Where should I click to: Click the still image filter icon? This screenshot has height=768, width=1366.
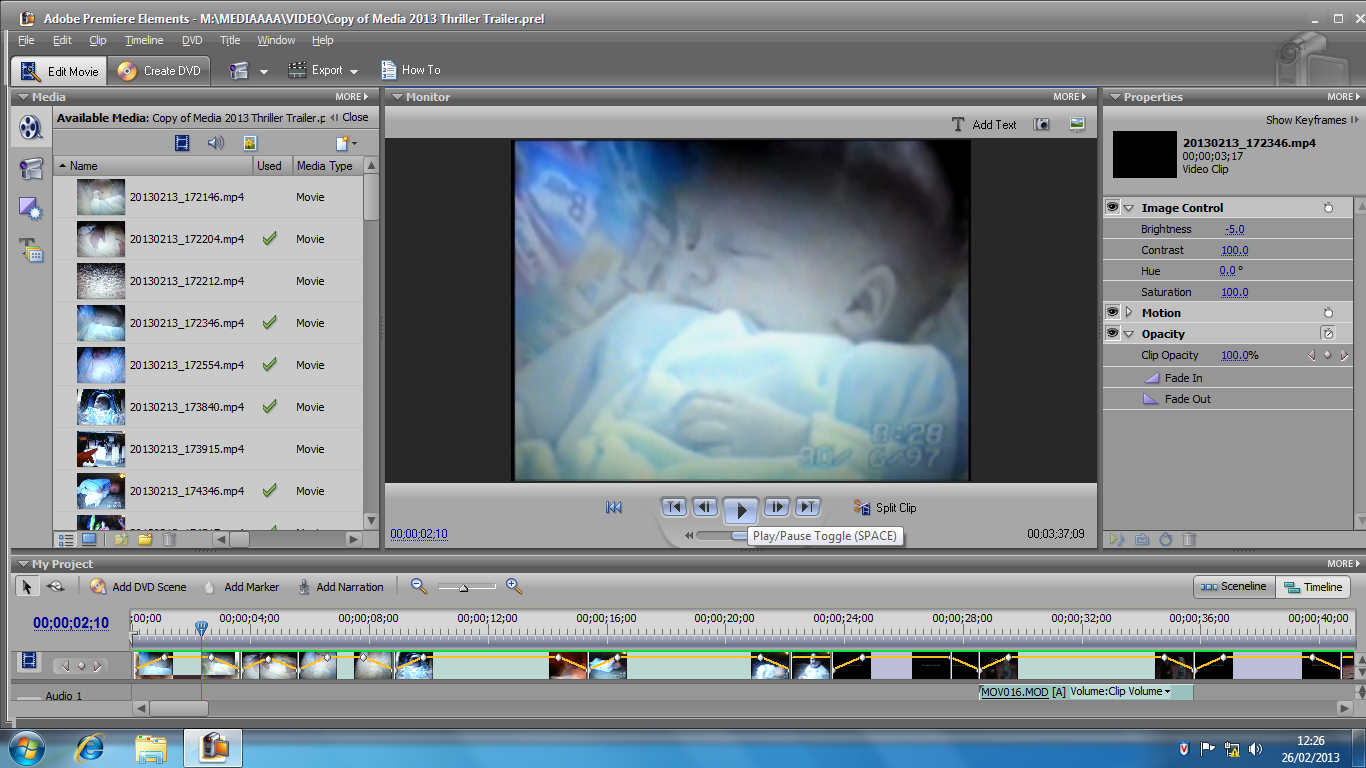click(x=249, y=143)
